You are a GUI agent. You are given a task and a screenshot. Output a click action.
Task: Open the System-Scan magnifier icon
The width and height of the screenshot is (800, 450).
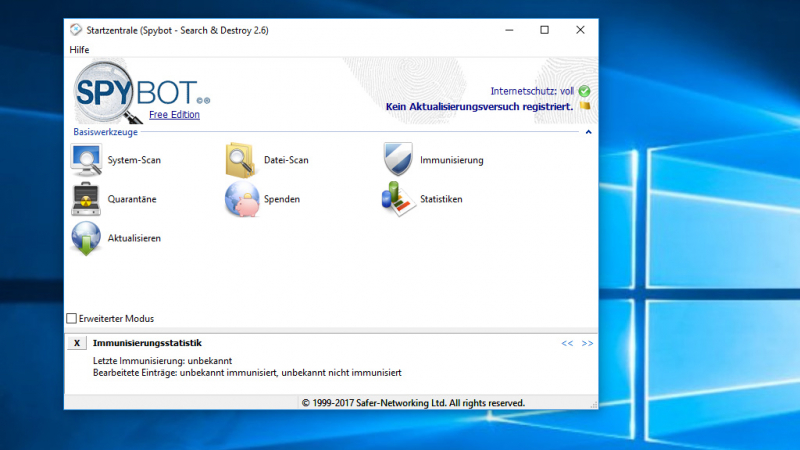[x=86, y=160]
